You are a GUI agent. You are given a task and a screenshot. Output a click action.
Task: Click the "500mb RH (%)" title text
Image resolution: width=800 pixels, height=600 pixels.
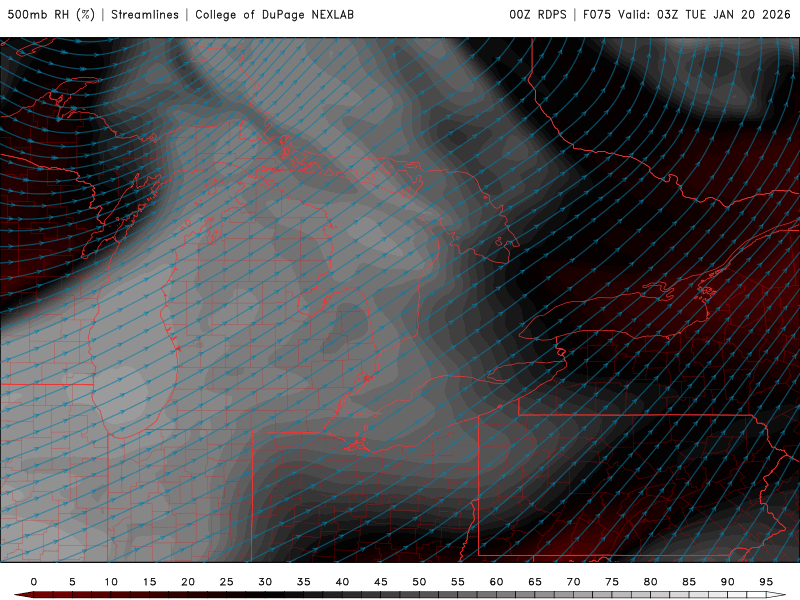click(51, 14)
